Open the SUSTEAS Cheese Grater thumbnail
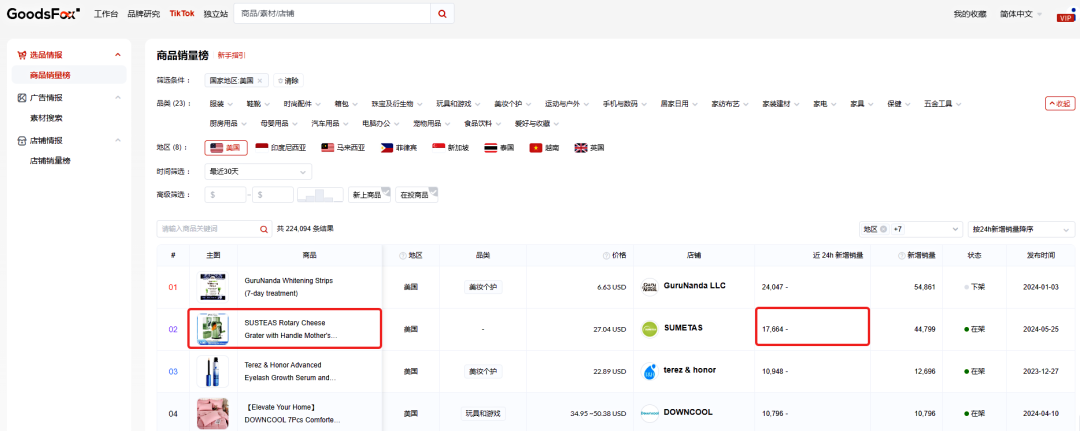The width and height of the screenshot is (1080, 431). [212, 328]
